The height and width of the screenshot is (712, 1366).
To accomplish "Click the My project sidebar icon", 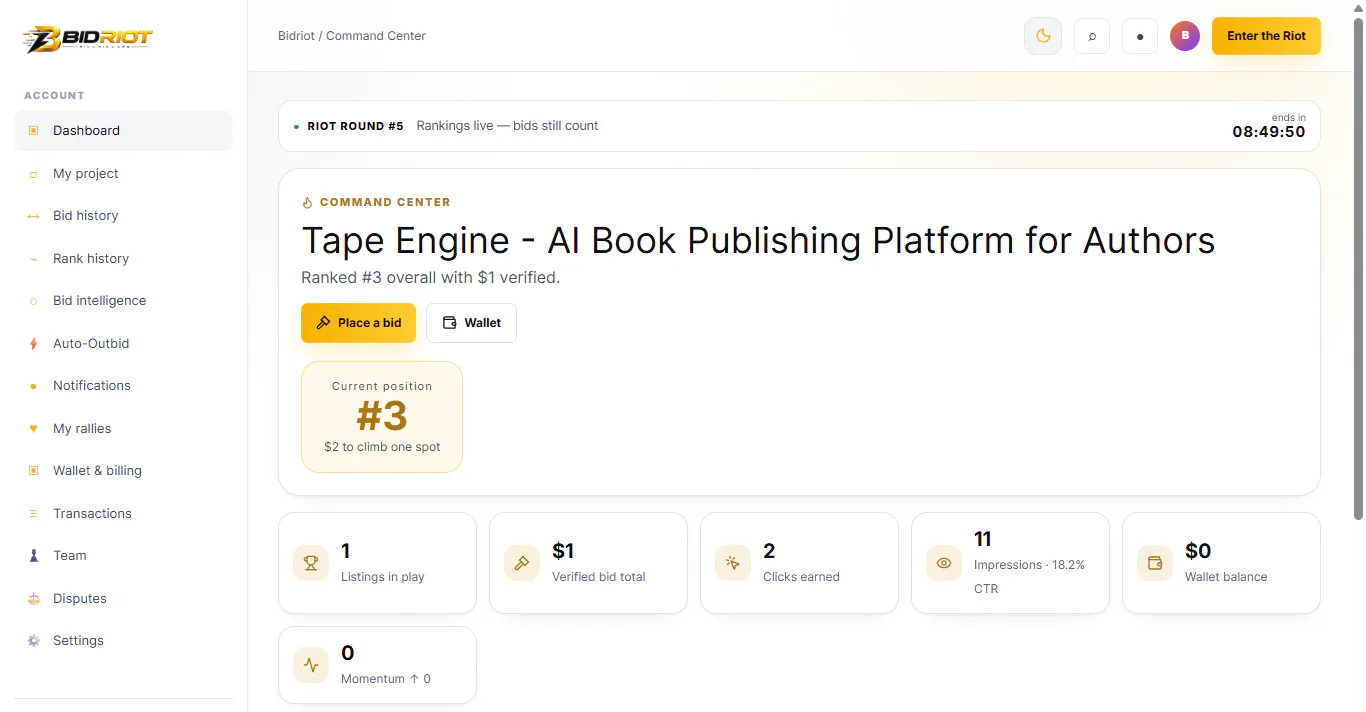I will pos(33,174).
